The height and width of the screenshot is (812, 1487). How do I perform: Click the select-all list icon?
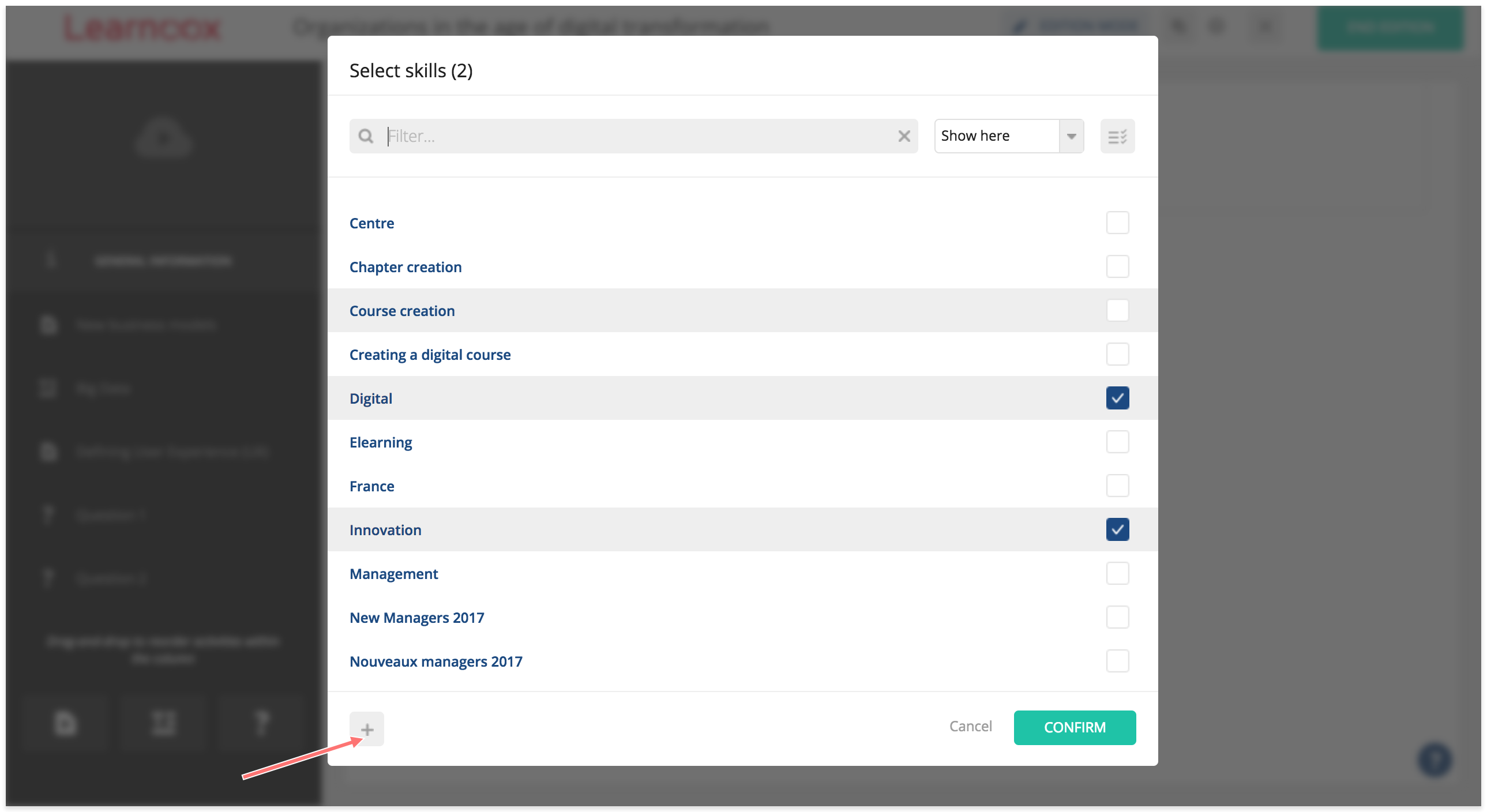[1117, 136]
